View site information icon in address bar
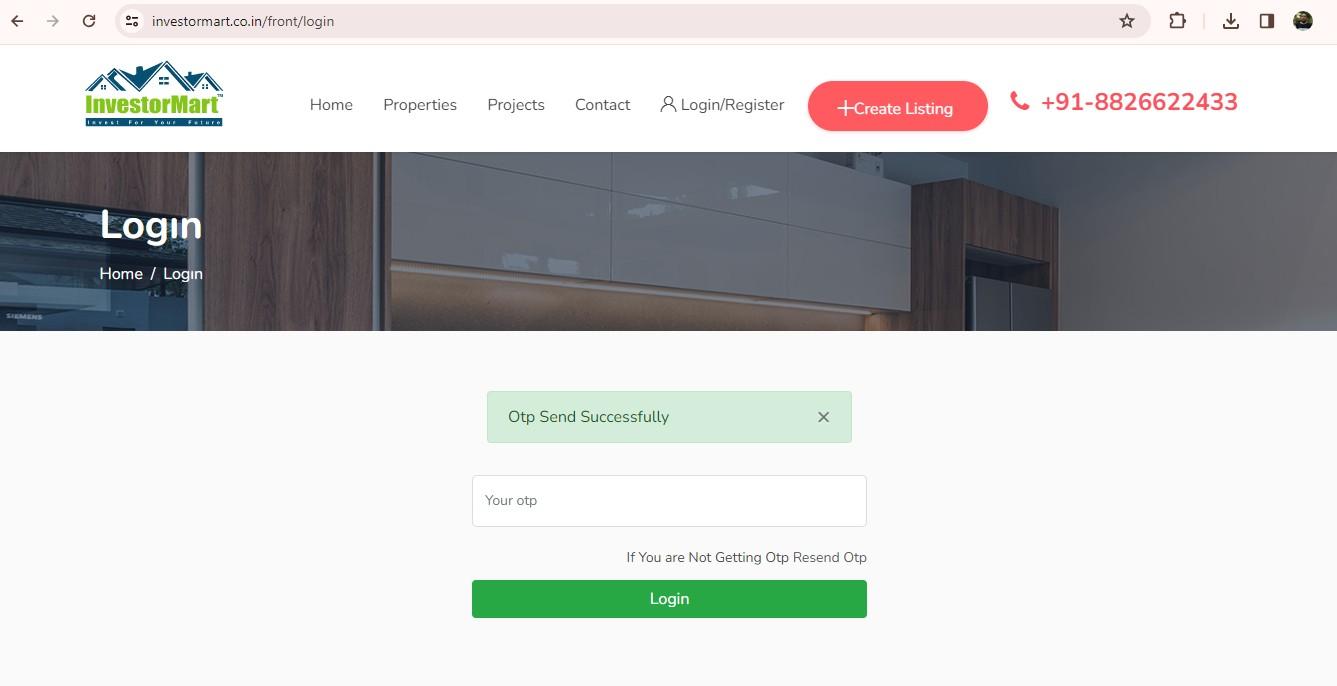1337x686 pixels. pyautogui.click(x=132, y=21)
